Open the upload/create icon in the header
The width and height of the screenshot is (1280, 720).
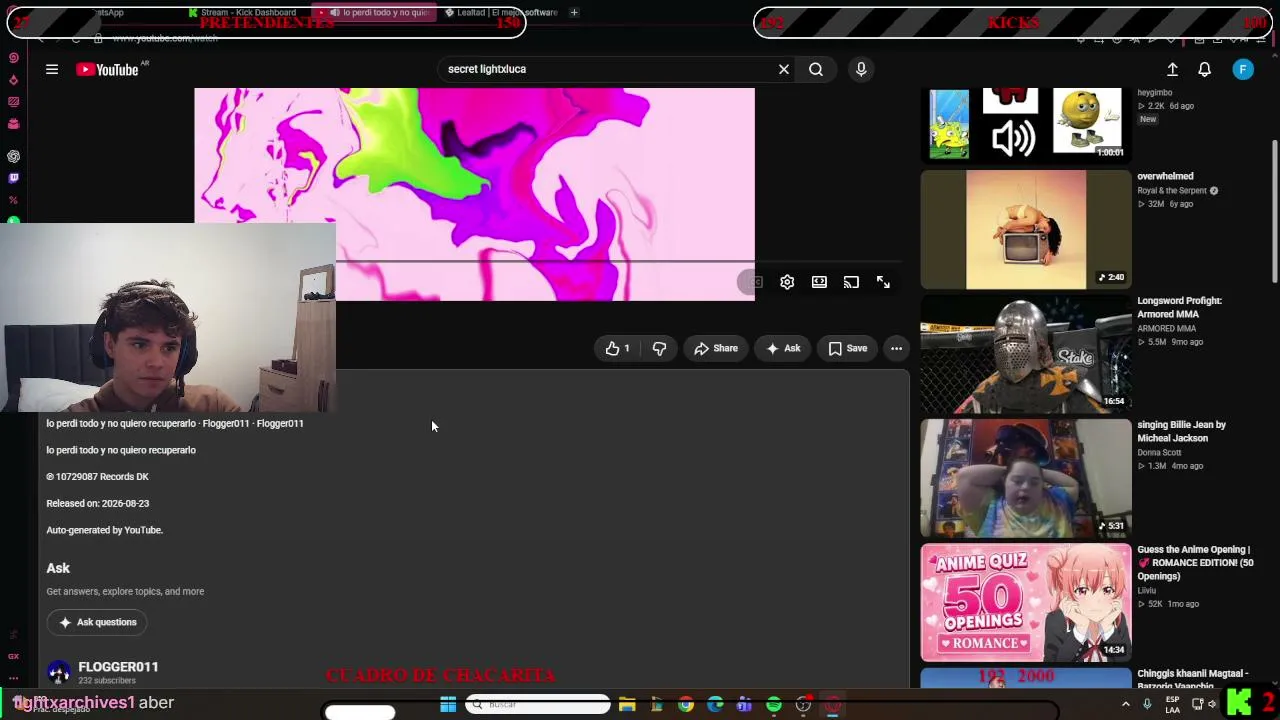click(1172, 69)
